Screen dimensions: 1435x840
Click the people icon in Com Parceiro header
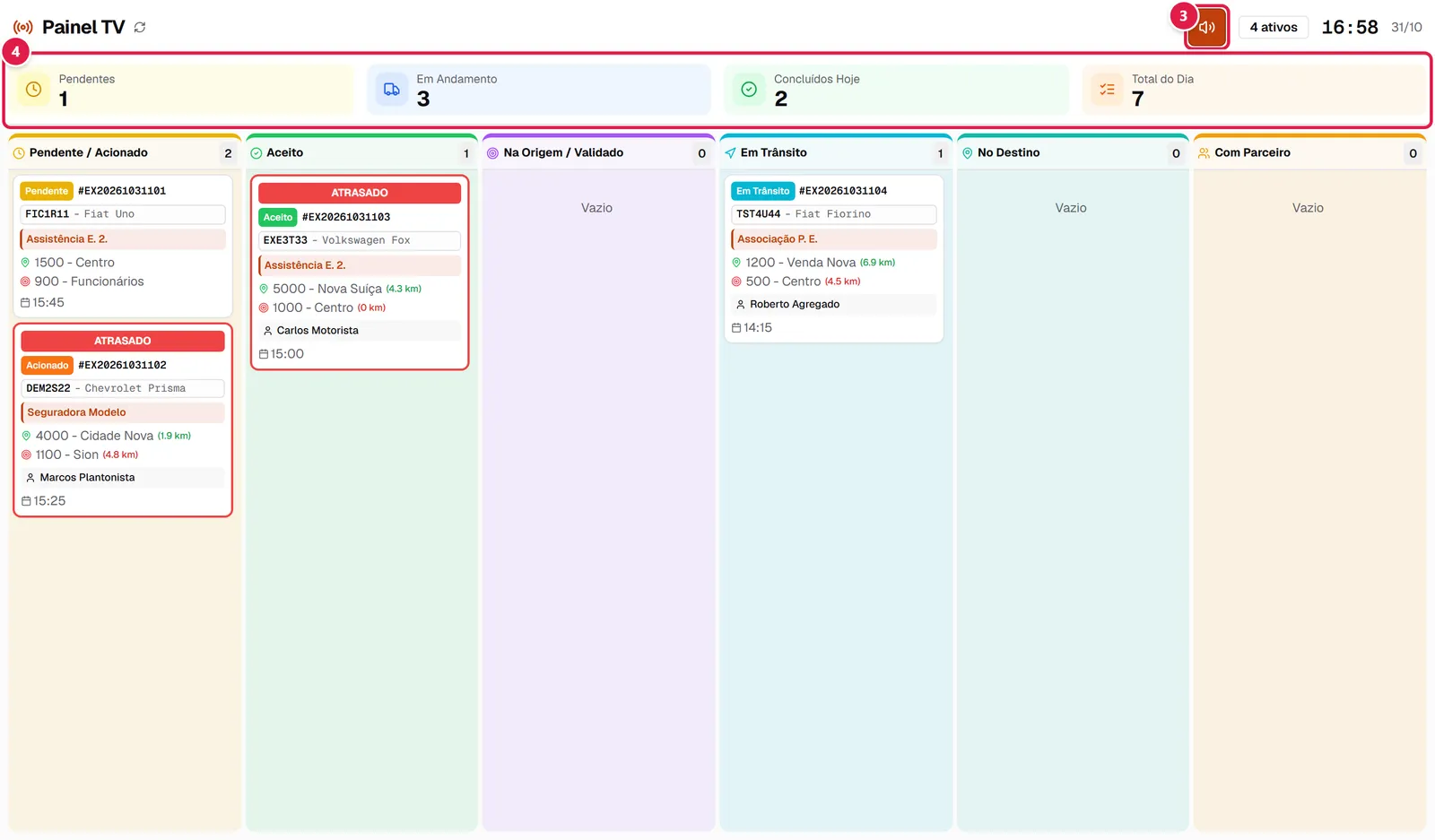coord(1204,153)
